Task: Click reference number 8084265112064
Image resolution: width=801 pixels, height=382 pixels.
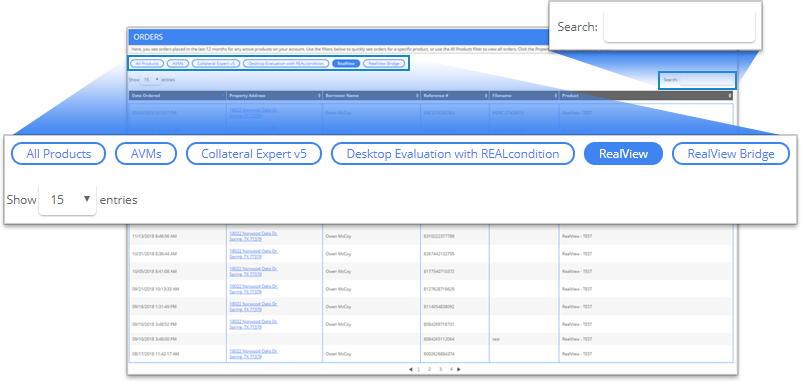Action: [x=438, y=339]
